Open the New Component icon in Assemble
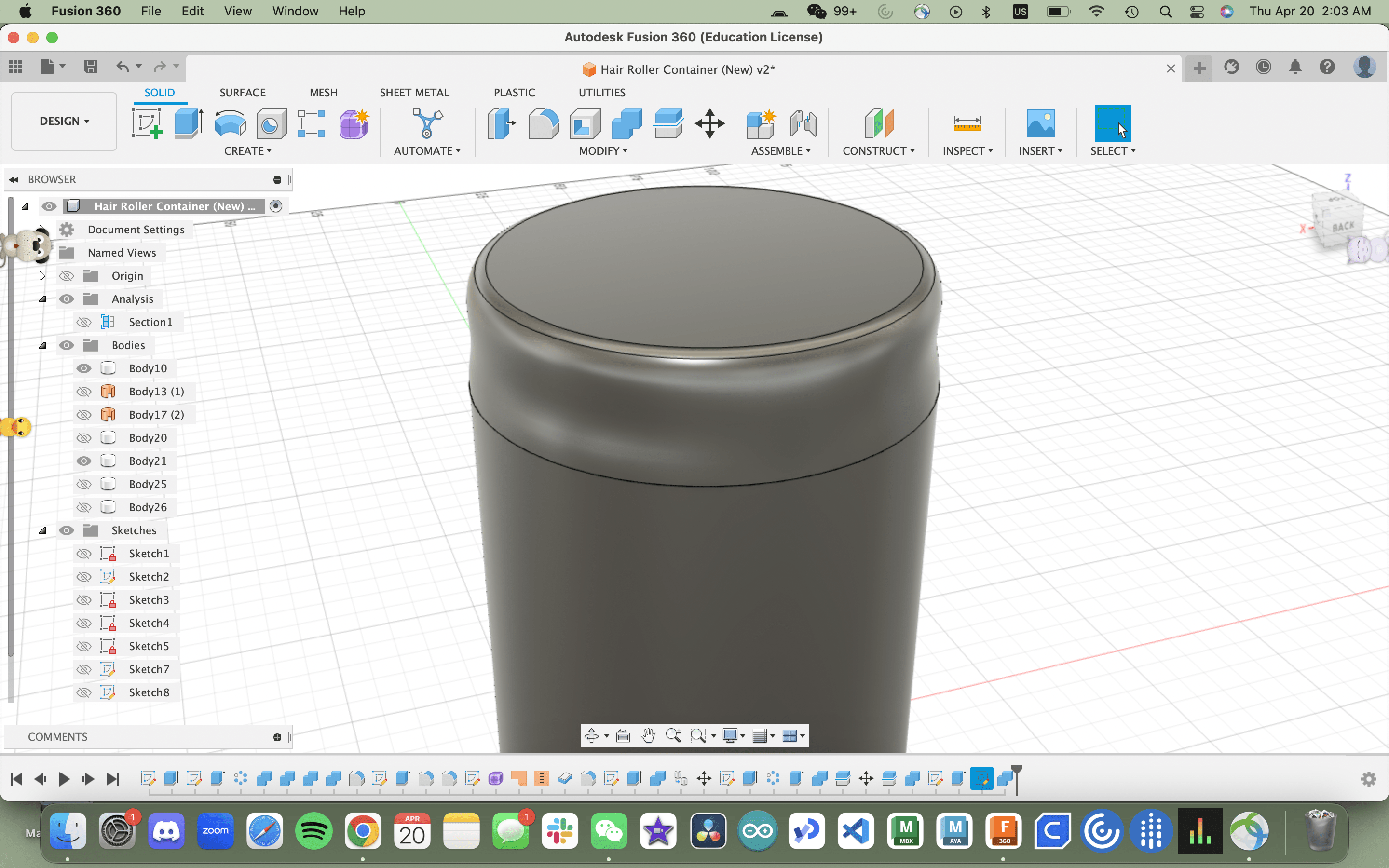 pyautogui.click(x=761, y=123)
